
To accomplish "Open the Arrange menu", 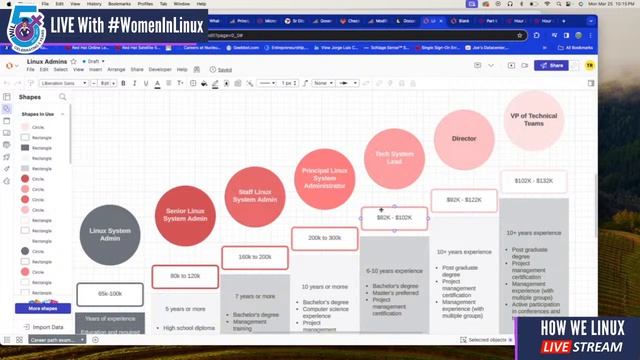I will point(116,70).
